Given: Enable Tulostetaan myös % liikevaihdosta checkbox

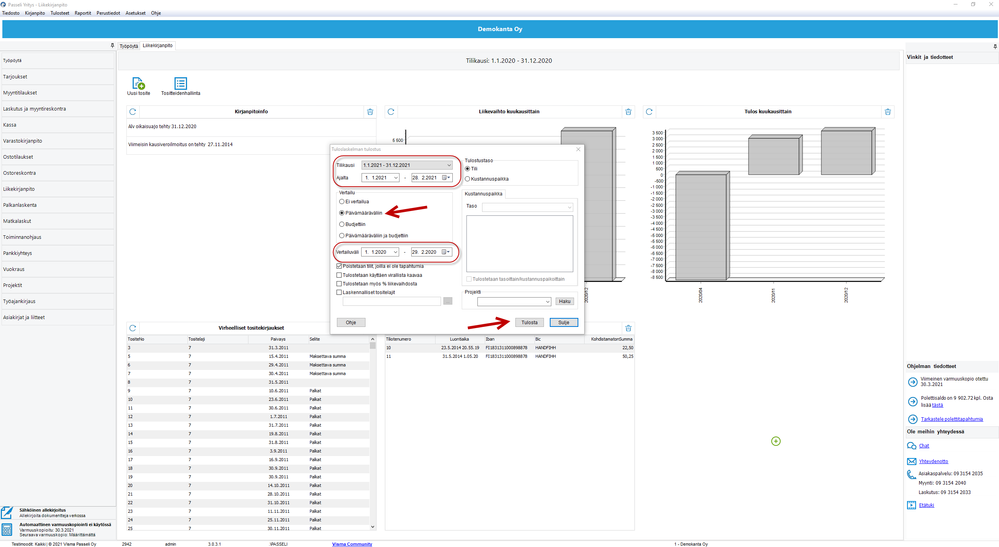Looking at the screenshot, I should coord(340,284).
